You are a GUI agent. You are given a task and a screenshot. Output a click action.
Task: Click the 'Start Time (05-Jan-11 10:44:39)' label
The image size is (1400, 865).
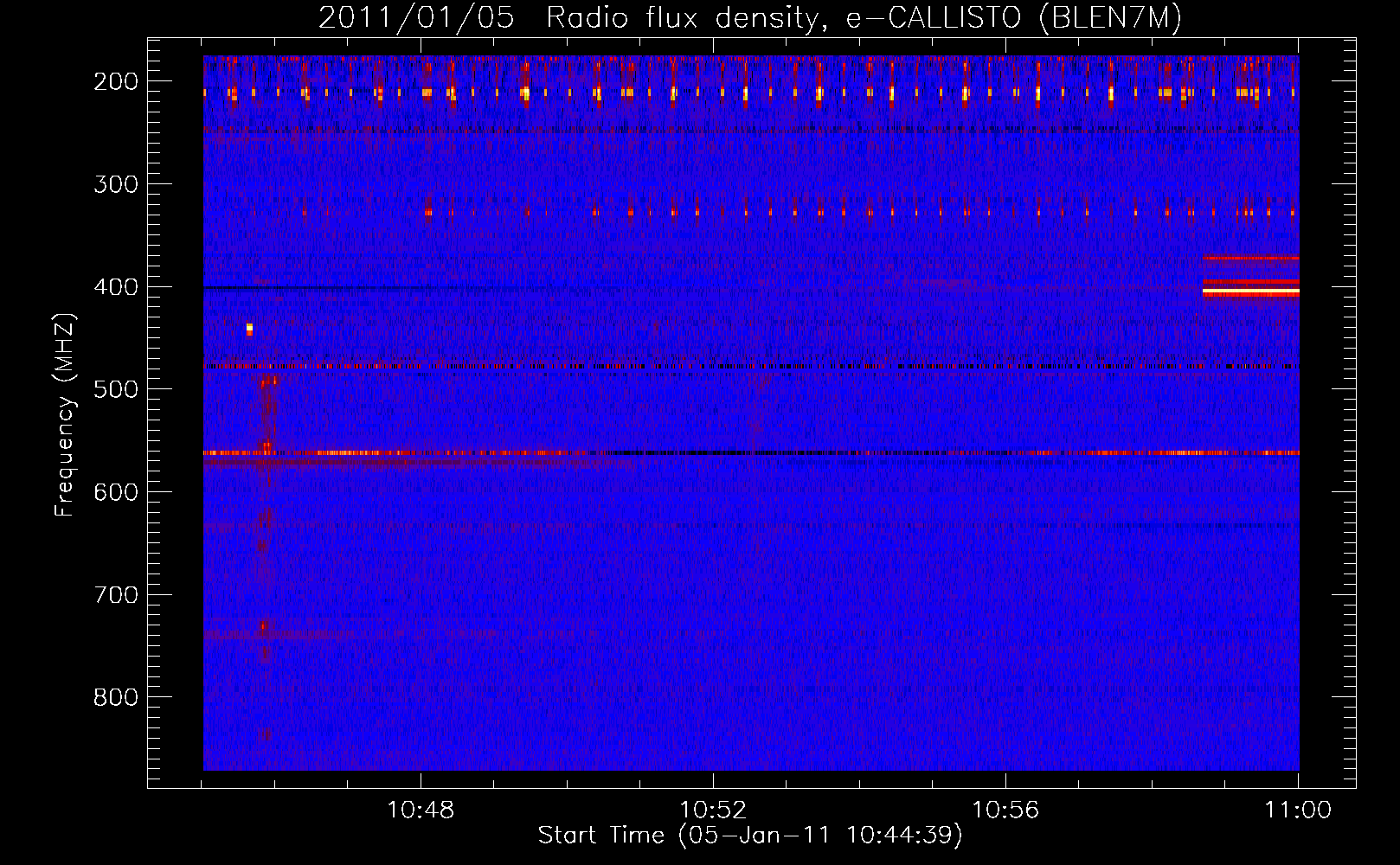tap(750, 836)
